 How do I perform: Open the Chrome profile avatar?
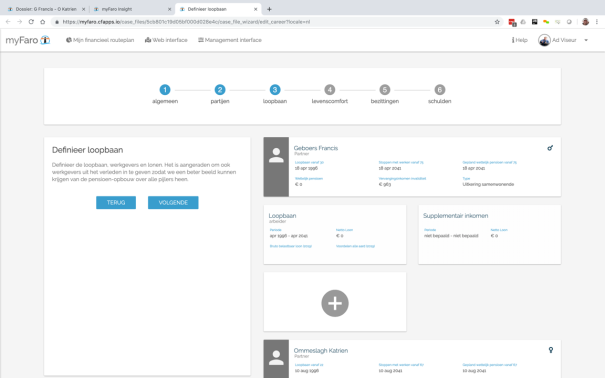(x=585, y=22)
